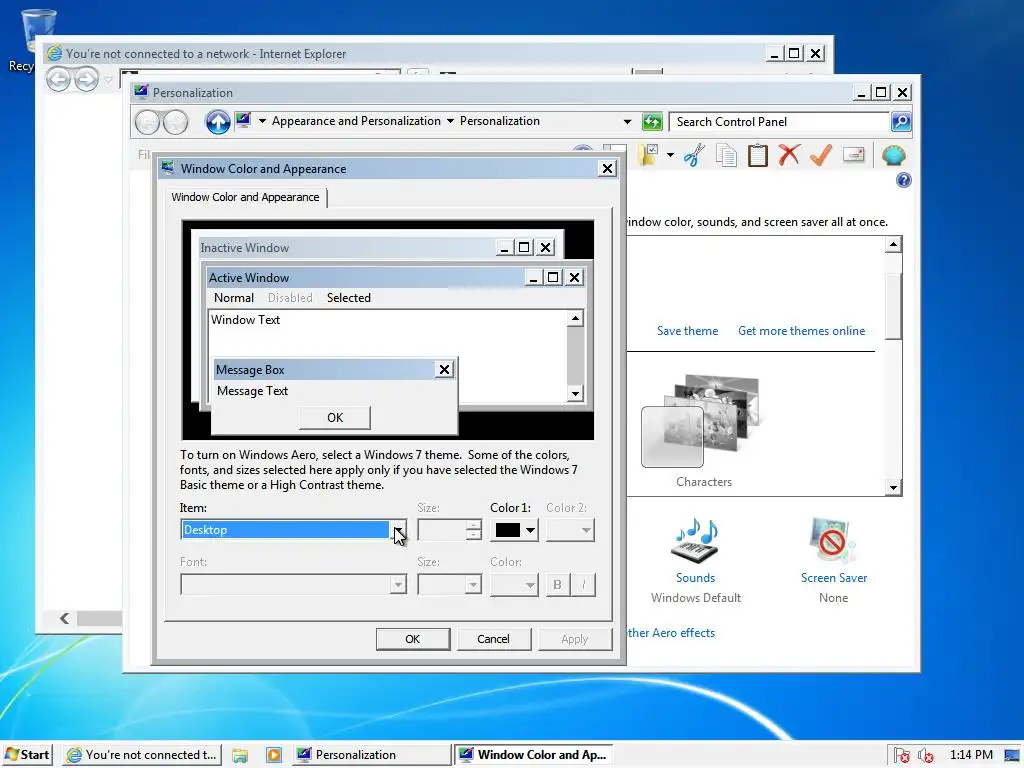The height and width of the screenshot is (768, 1024).
Task: Click the Forward button in Personalization window
Action: coord(175,122)
